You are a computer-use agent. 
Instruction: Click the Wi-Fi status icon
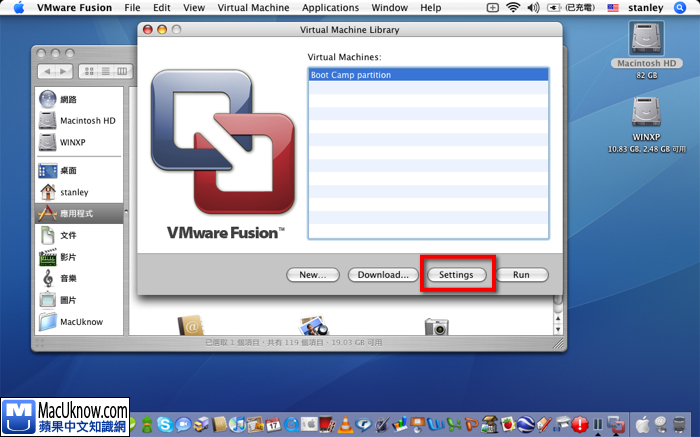point(513,8)
